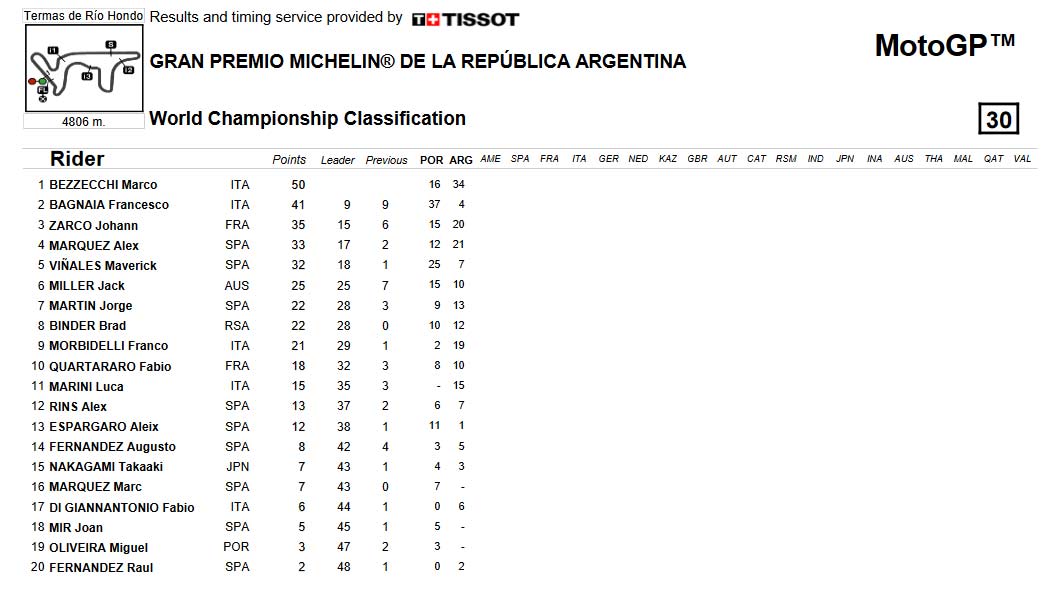The height and width of the screenshot is (616, 1046).
Task: Select the Leader column header
Action: 338,160
